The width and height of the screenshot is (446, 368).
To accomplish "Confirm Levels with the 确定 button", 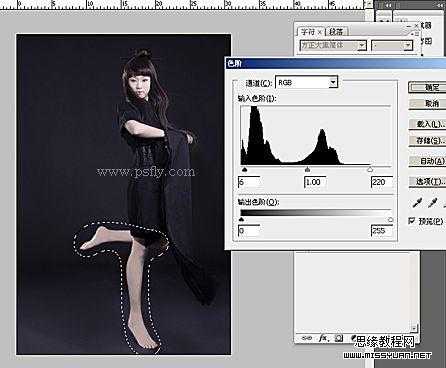I will click(428, 87).
